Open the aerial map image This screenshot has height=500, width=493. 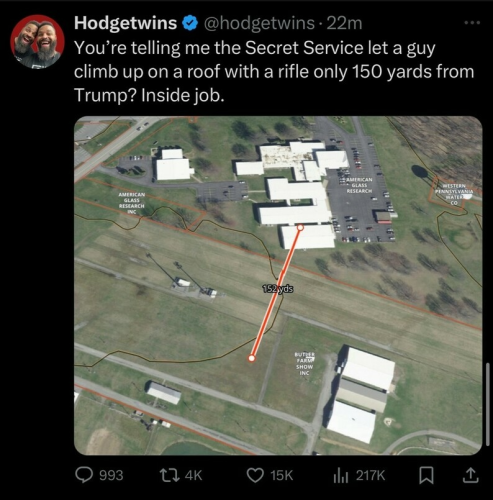pos(278,285)
